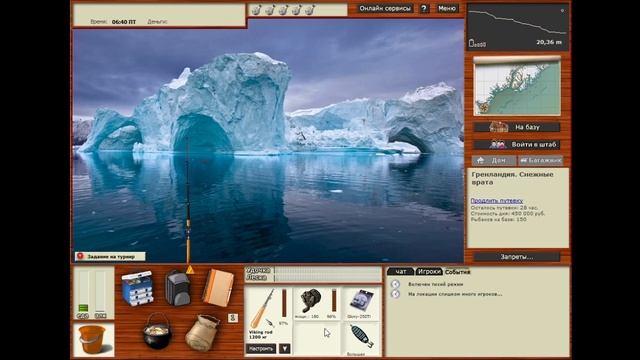
Task: Select the black fishing reel slot
Action: [x=311, y=300]
